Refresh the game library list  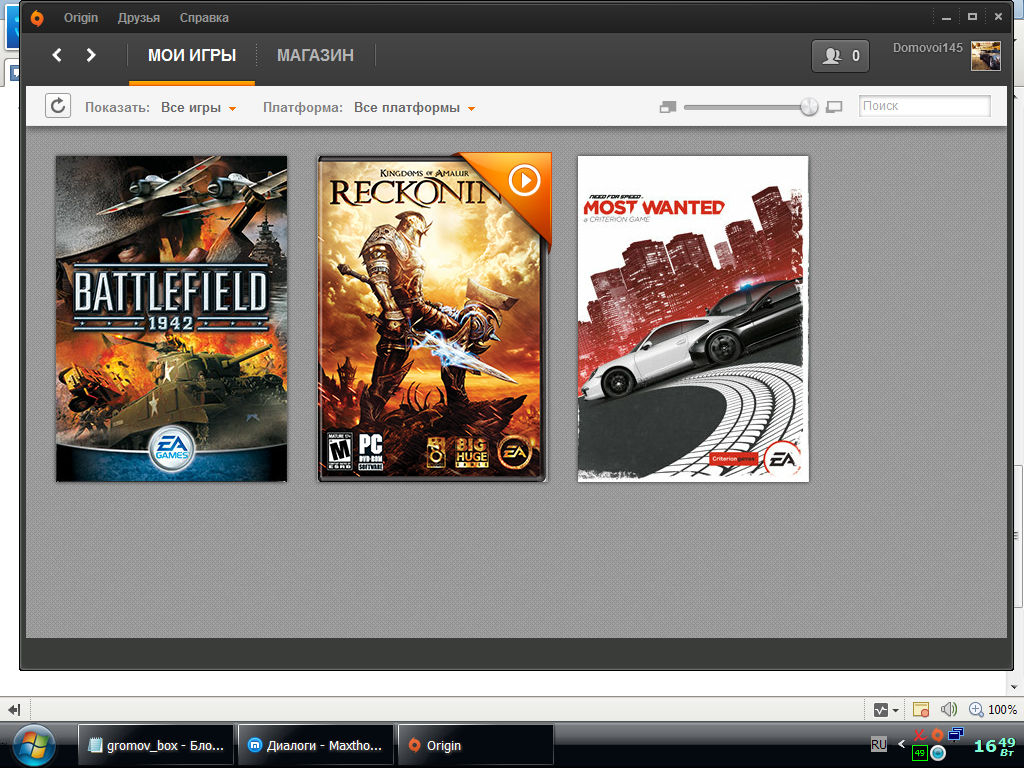(58, 106)
